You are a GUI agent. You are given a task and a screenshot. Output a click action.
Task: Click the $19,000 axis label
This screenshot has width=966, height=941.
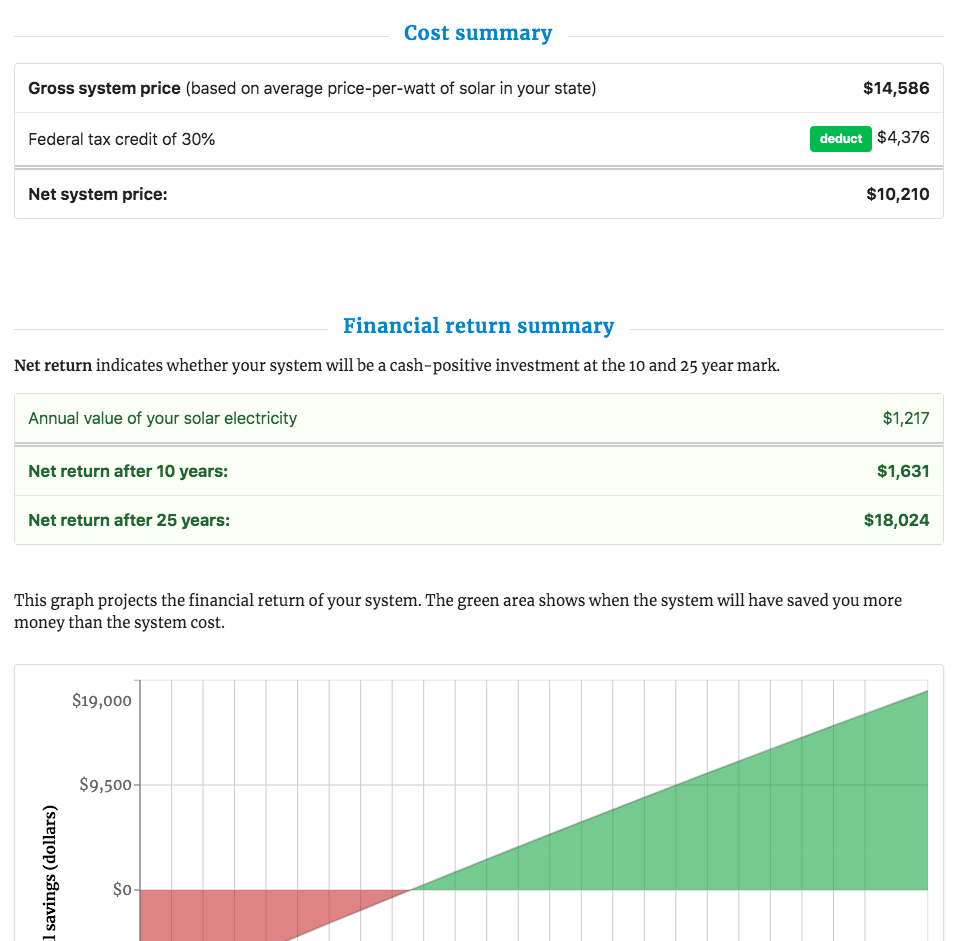click(x=102, y=700)
